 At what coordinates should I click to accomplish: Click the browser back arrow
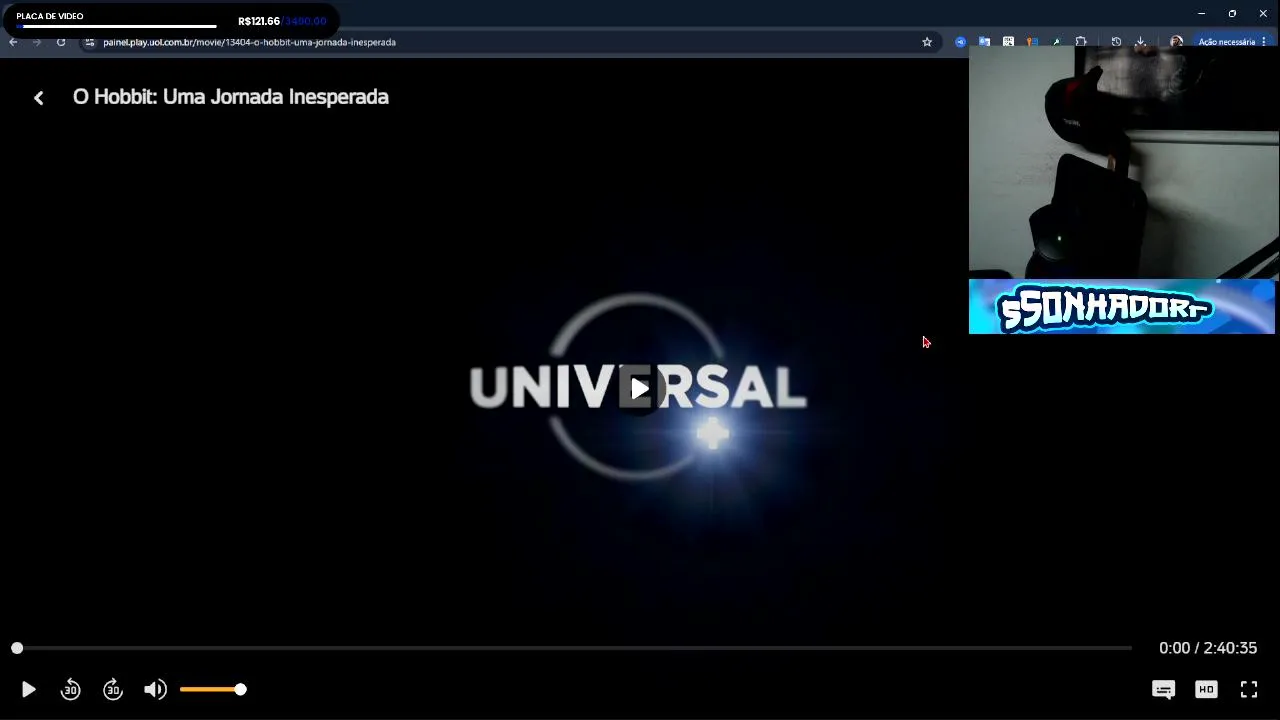click(13, 42)
